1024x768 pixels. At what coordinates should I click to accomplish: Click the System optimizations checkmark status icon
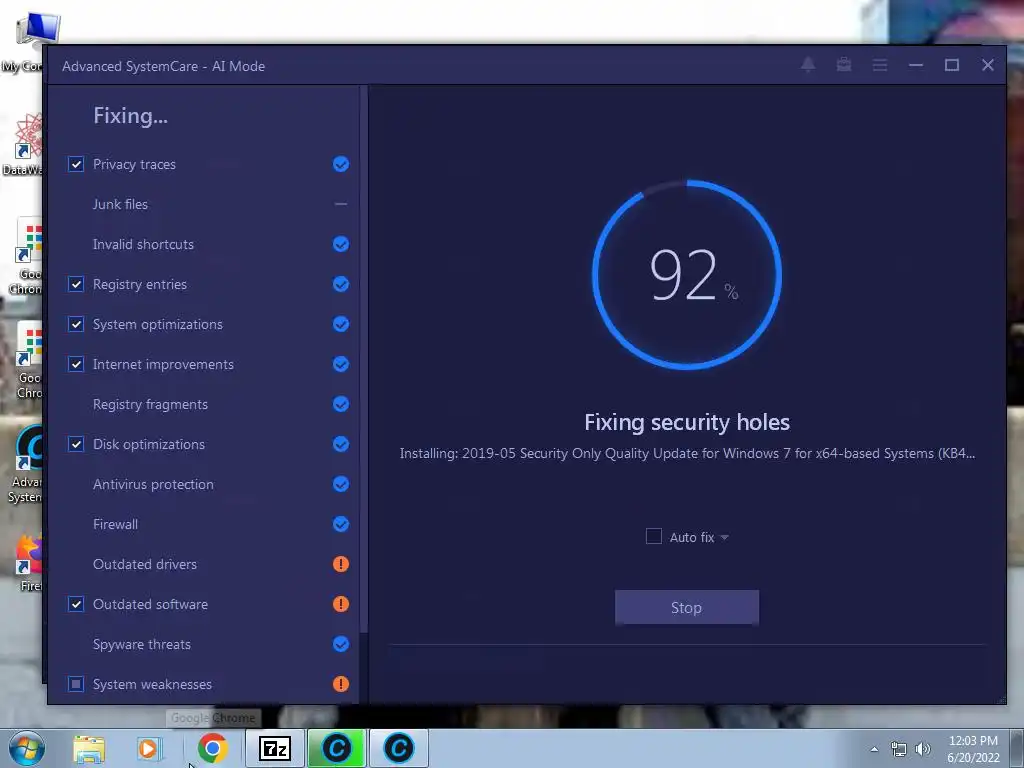tap(341, 324)
